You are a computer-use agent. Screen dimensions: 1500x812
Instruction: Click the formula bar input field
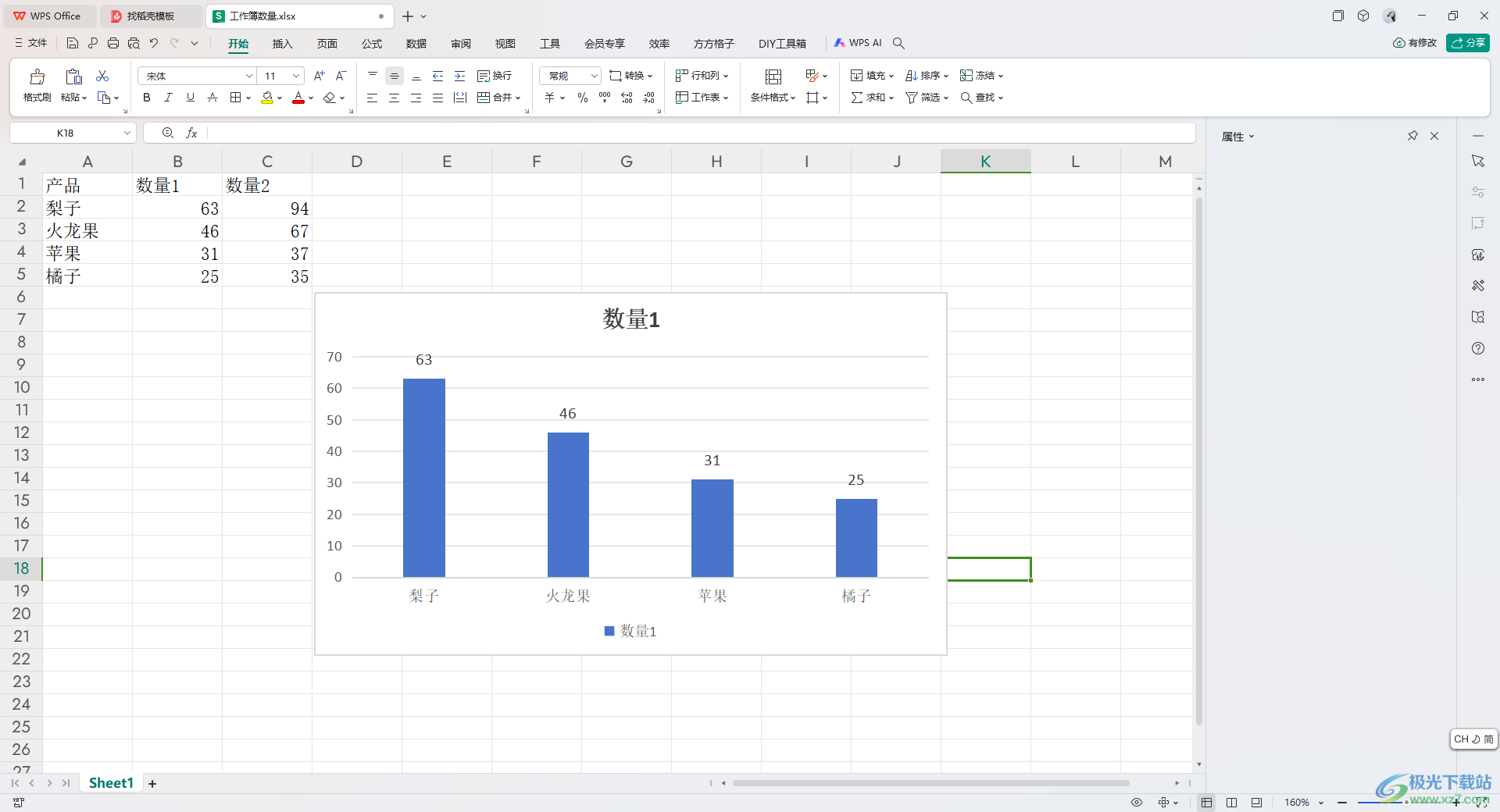click(x=700, y=134)
